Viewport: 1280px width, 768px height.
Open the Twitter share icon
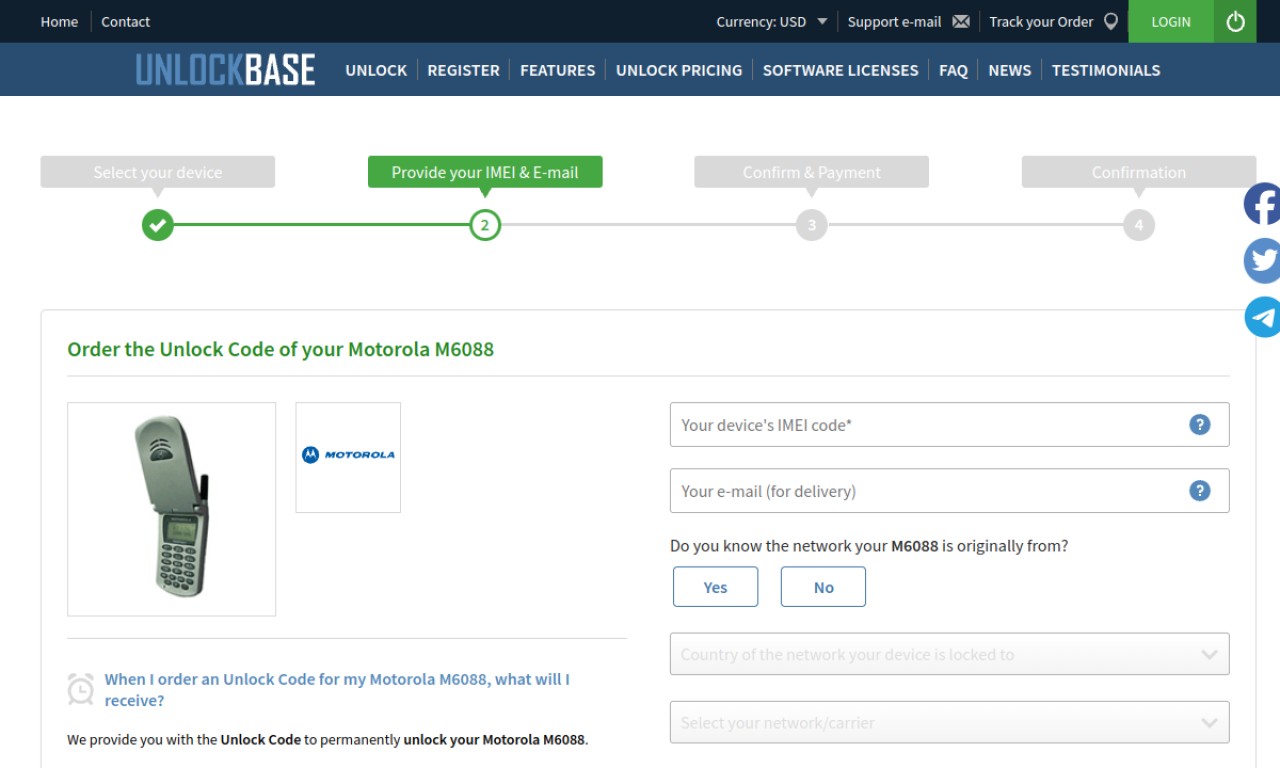click(x=1262, y=261)
